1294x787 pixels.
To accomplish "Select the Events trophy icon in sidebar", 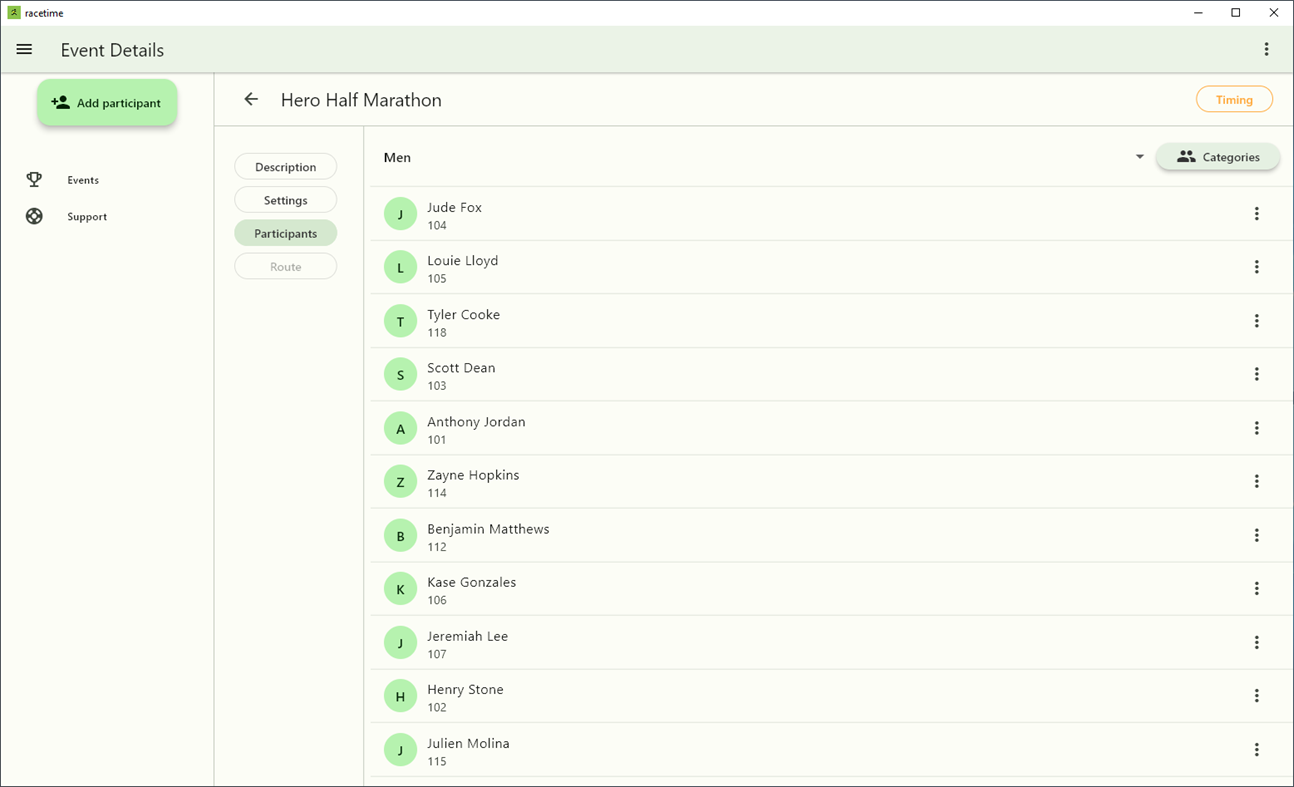I will pyautogui.click(x=34, y=180).
